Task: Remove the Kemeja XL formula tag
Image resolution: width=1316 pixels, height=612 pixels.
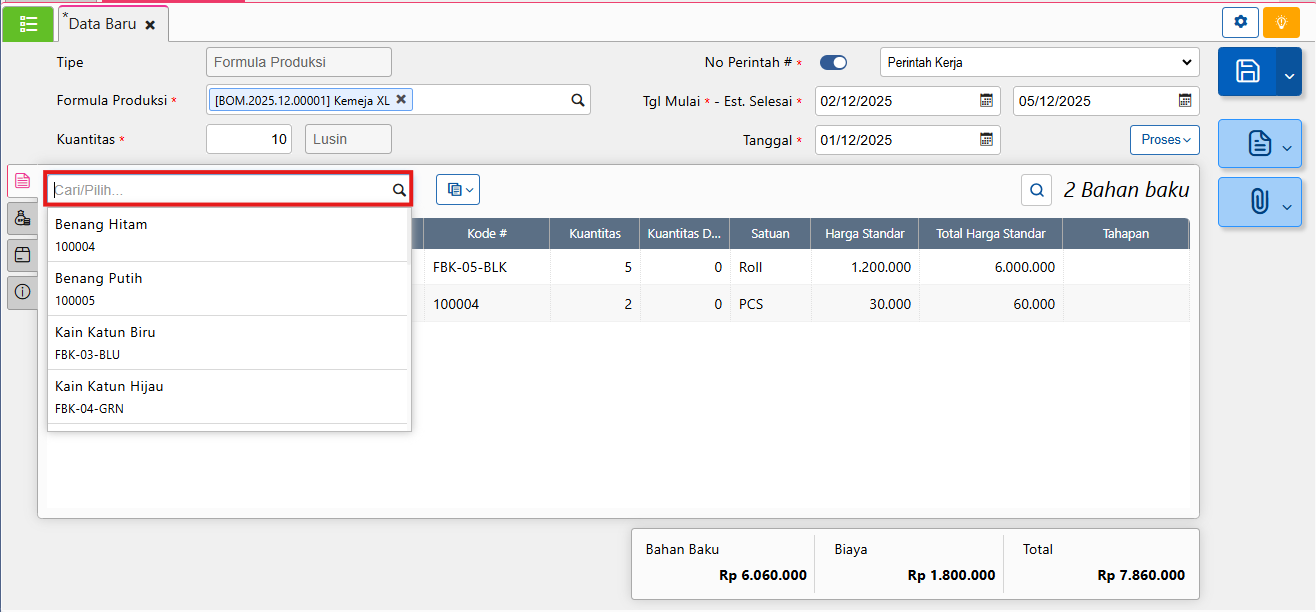Action: click(x=401, y=100)
